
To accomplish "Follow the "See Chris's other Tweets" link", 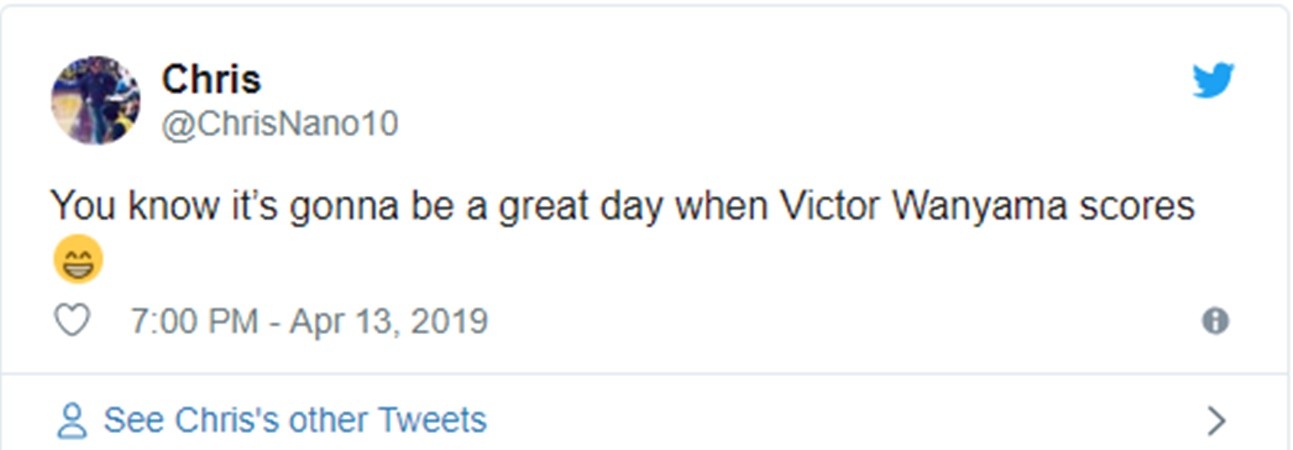I will 295,420.
